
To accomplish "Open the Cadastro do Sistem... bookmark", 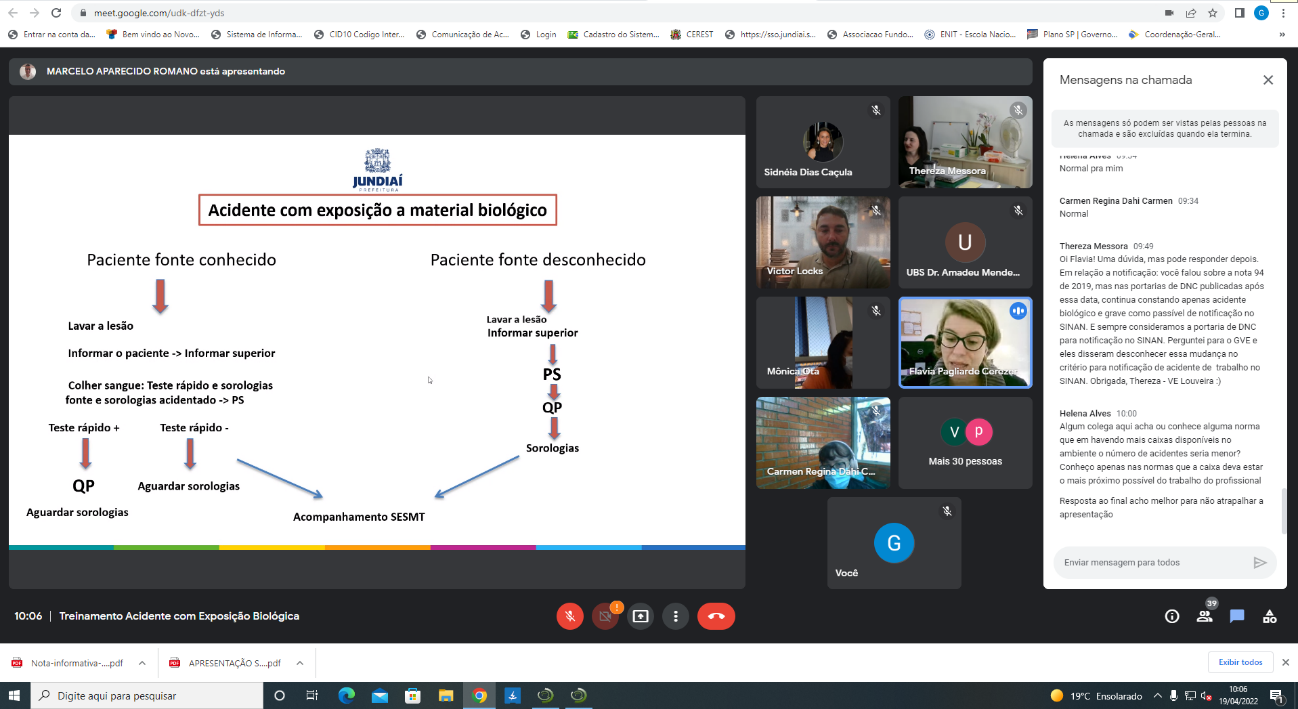I will tap(614, 34).
